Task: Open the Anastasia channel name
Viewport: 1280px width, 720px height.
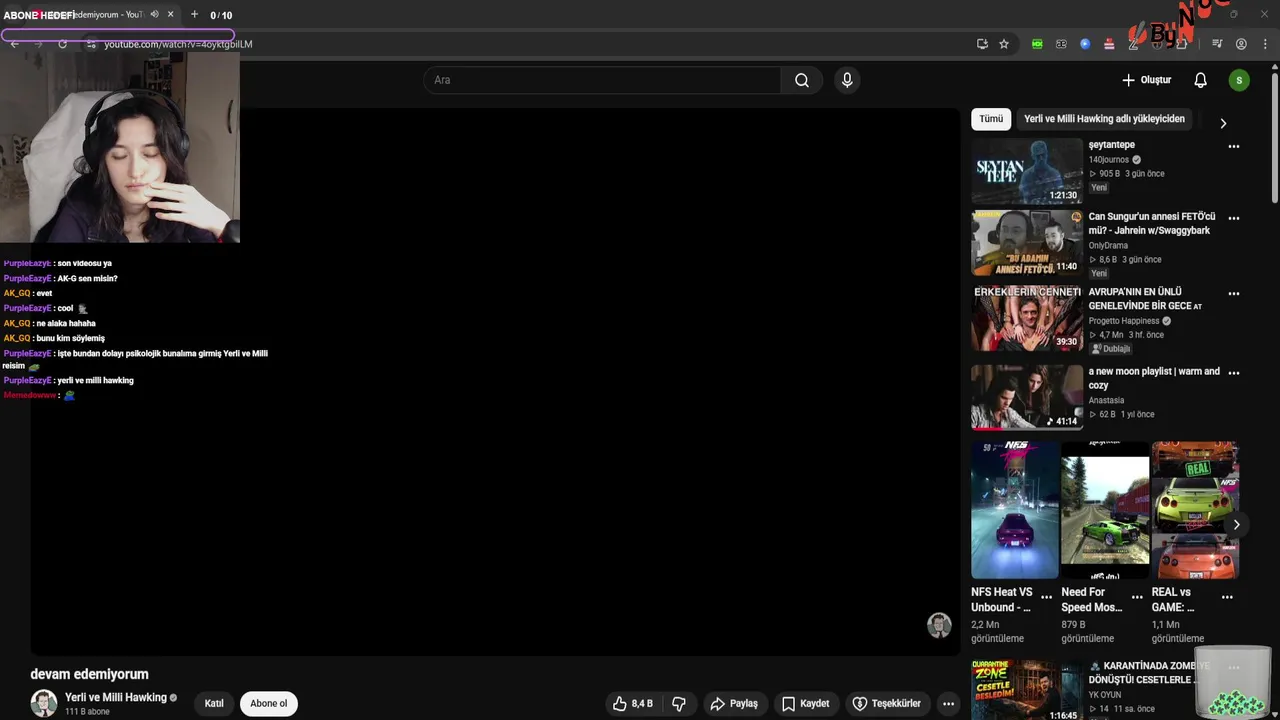Action: 1106,400
